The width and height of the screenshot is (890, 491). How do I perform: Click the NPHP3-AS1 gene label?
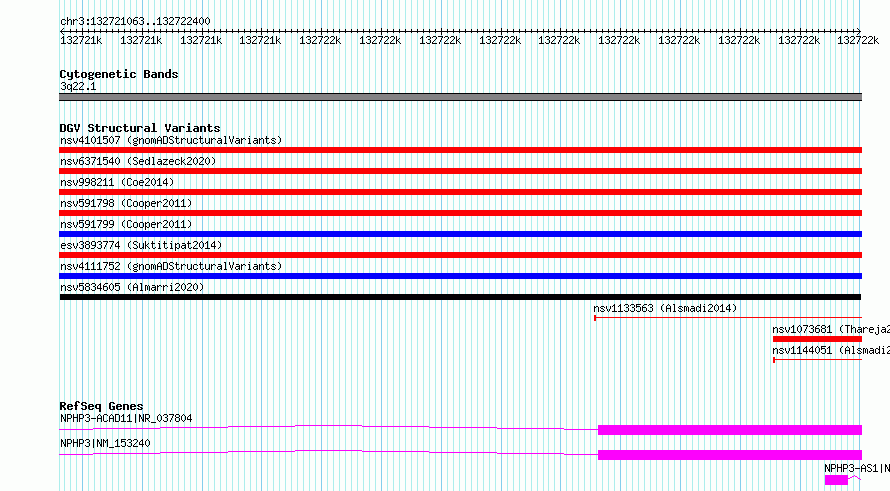(x=857, y=468)
